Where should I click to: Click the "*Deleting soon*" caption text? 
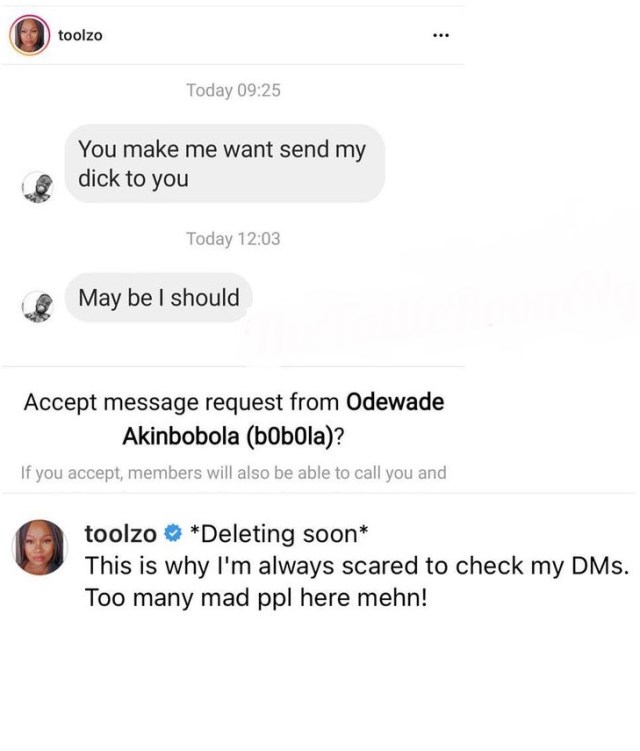pyautogui.click(x=272, y=534)
